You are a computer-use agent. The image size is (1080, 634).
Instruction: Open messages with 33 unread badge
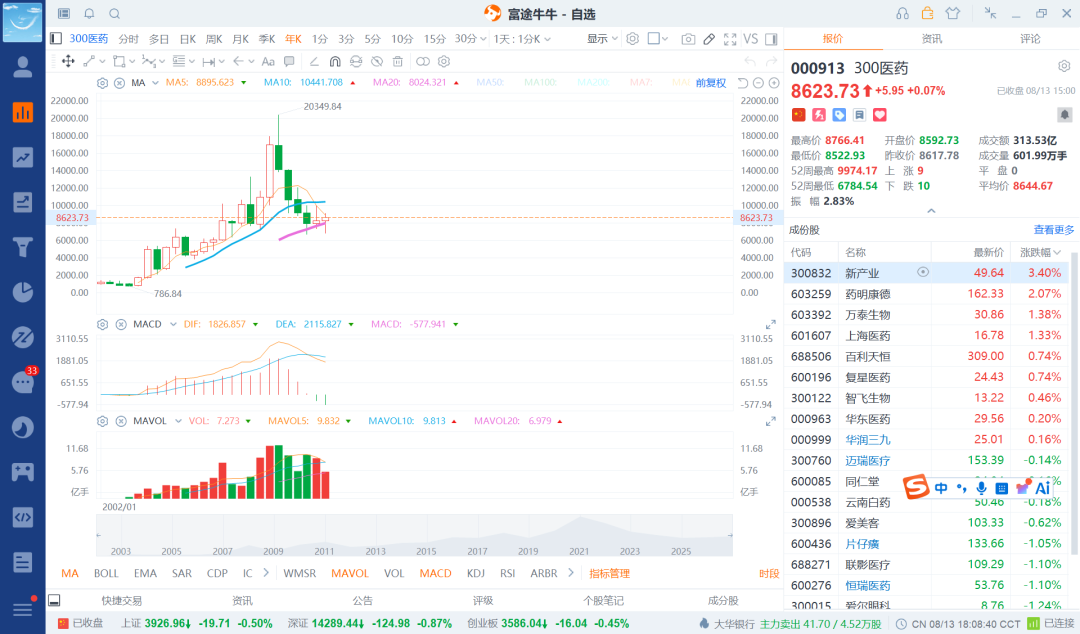tap(23, 382)
